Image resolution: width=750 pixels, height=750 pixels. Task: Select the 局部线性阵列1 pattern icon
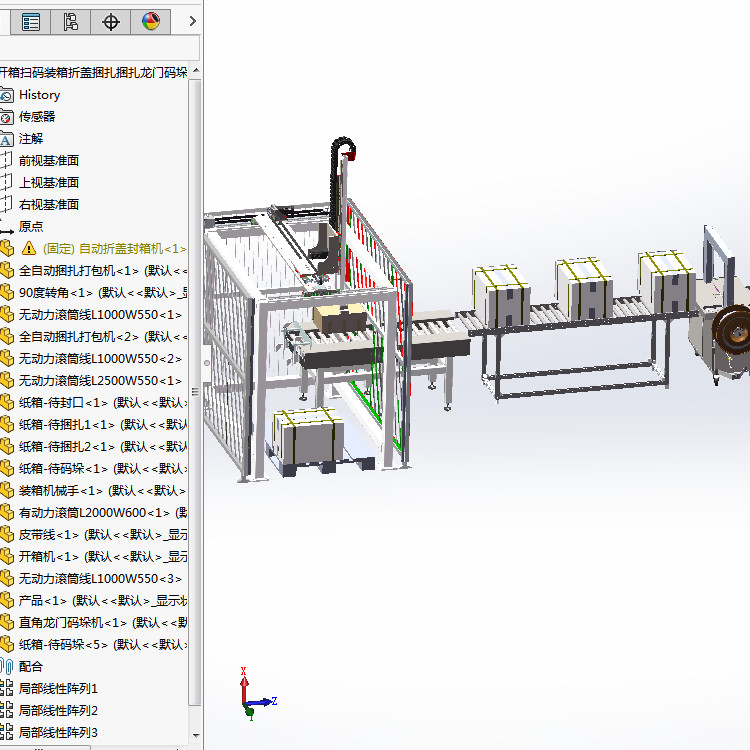click(x=7, y=689)
